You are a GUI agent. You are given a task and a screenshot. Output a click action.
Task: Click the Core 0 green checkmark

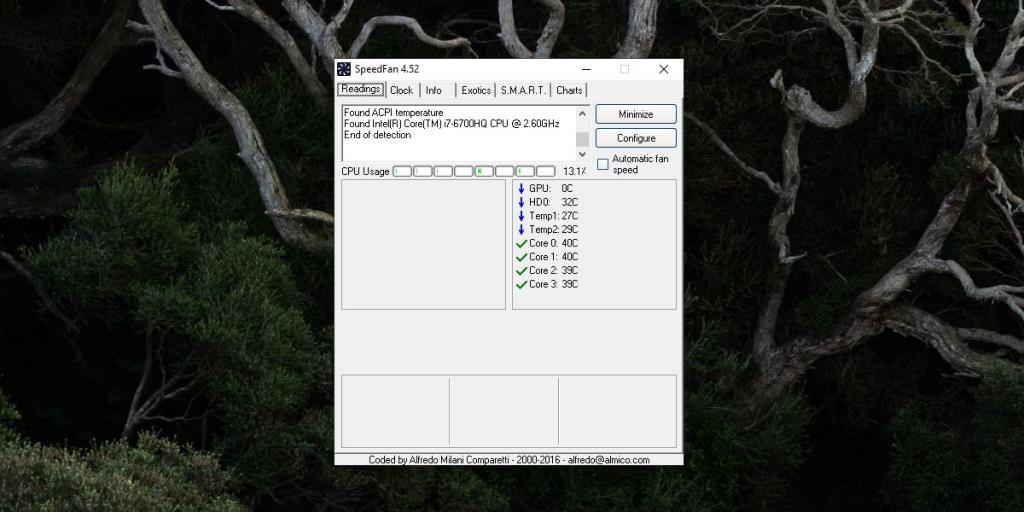521,243
